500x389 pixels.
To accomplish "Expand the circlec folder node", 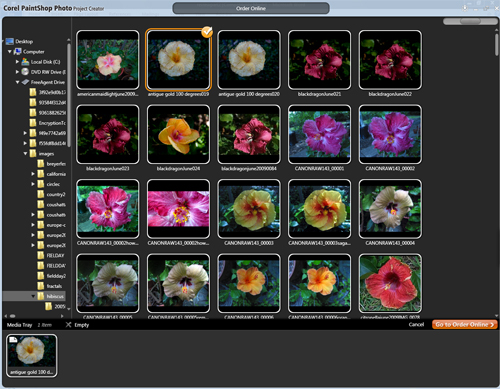I will [x=33, y=184].
